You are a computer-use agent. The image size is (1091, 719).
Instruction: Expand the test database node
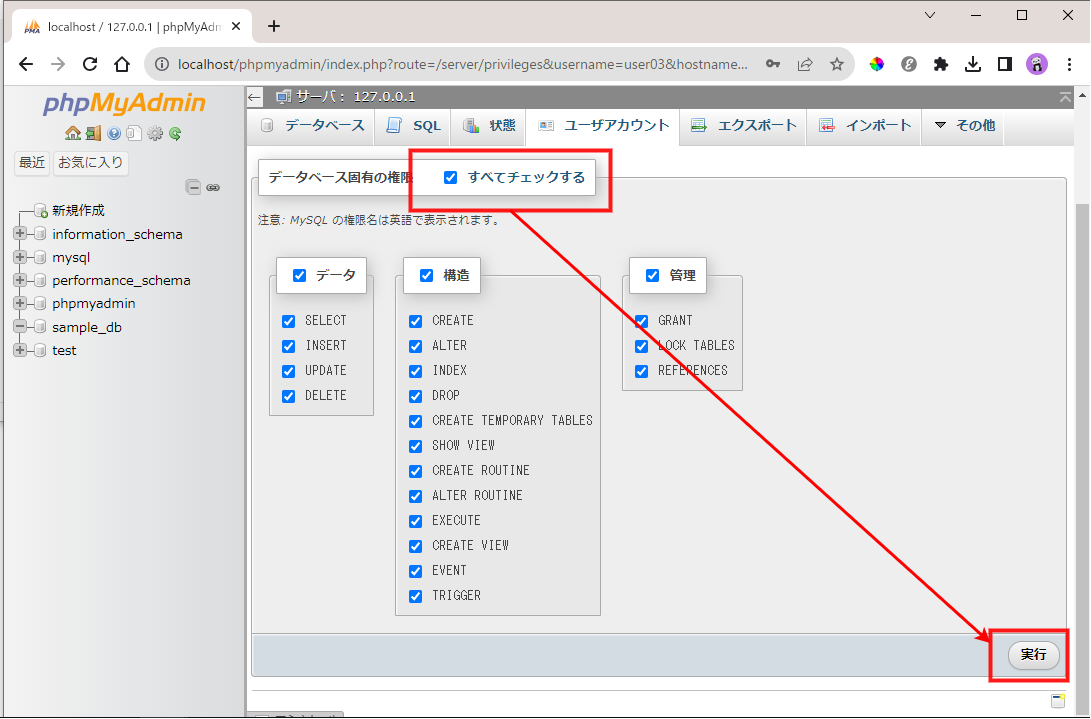tap(19, 350)
